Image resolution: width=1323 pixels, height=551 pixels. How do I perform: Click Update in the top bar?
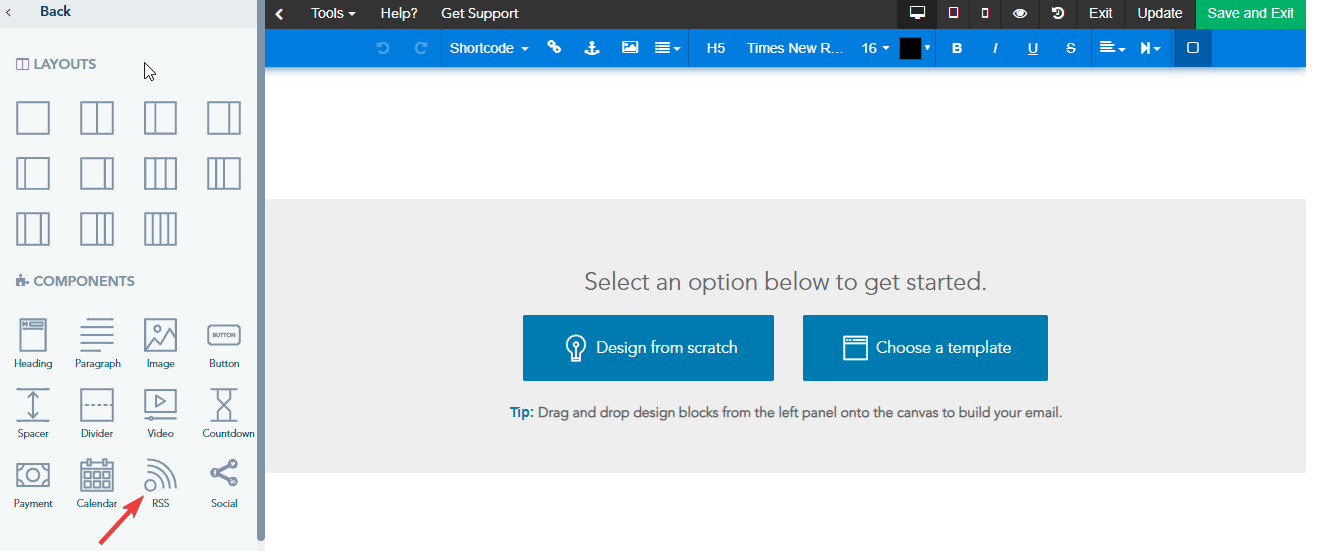click(1160, 14)
